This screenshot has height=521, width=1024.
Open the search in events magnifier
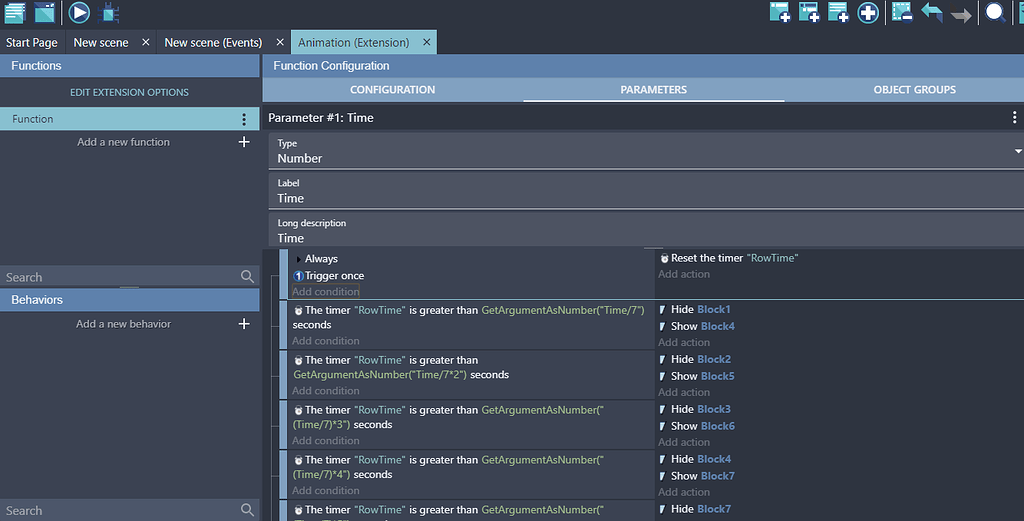tap(995, 12)
